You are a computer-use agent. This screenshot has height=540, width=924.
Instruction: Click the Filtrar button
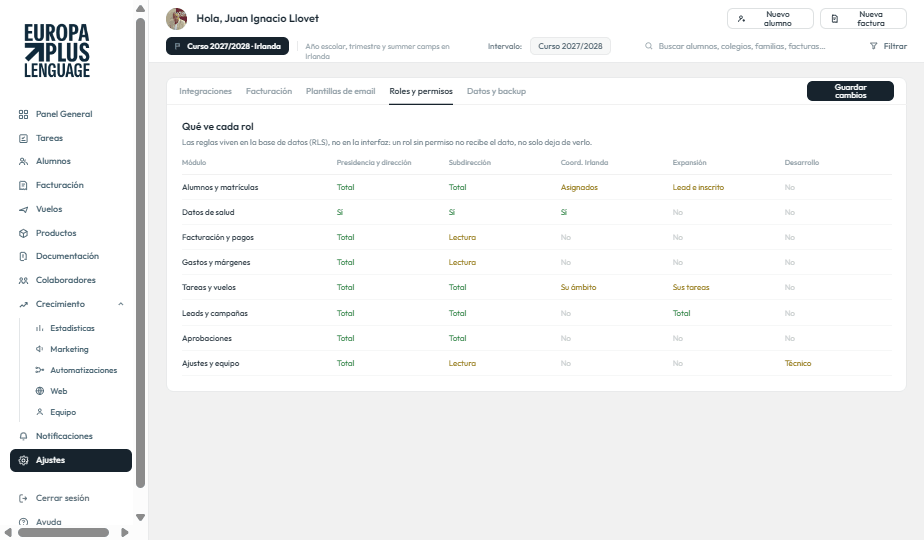click(888, 46)
